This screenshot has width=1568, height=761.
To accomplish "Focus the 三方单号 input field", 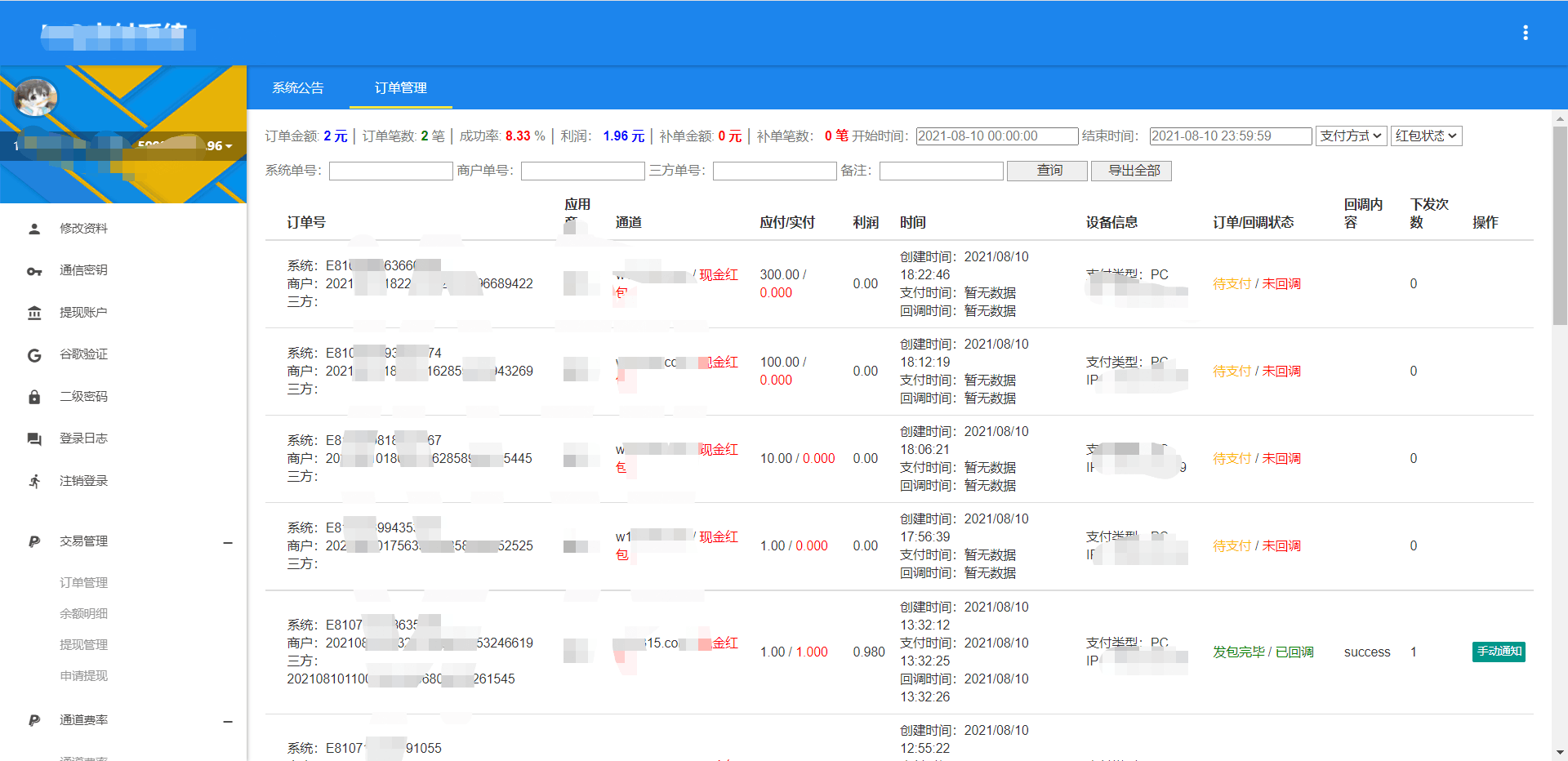I will coord(774,171).
